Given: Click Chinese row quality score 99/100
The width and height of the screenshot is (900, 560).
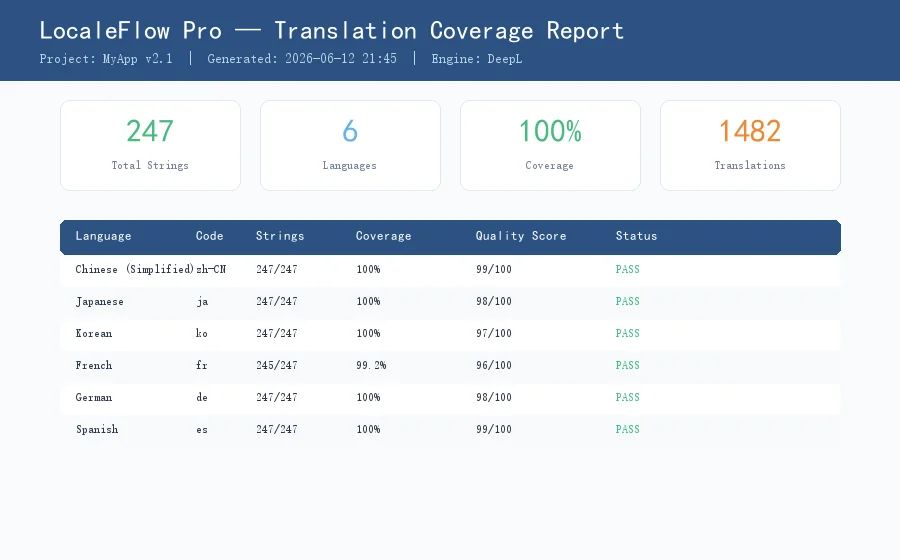Looking at the screenshot, I should pos(494,269).
